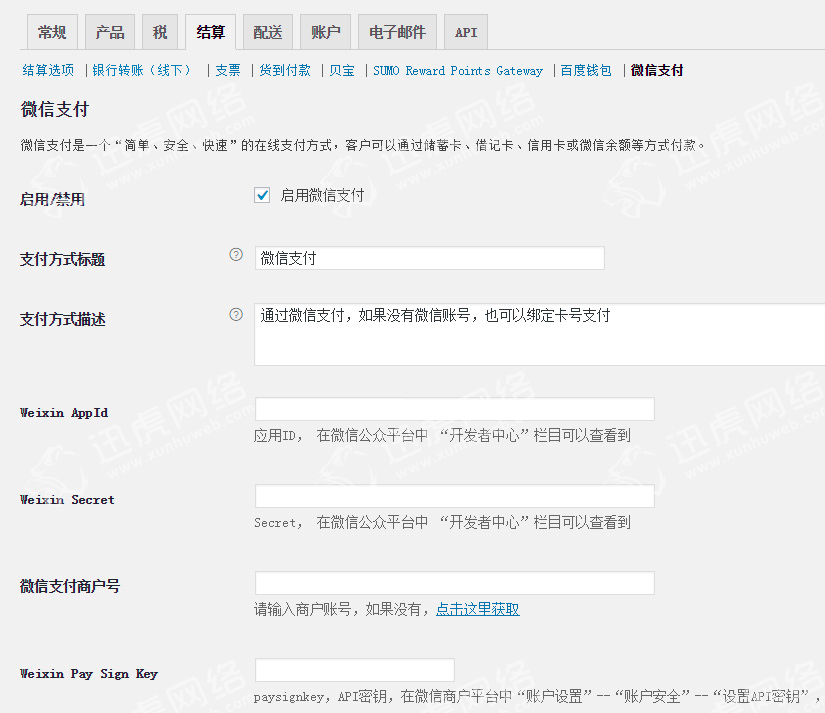Switch to the 电子邮件 tab
The width and height of the screenshot is (825, 713).
(397, 32)
